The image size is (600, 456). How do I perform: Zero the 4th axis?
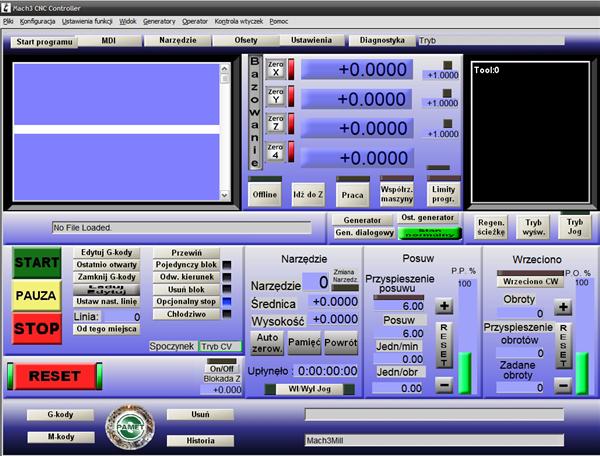[276, 151]
